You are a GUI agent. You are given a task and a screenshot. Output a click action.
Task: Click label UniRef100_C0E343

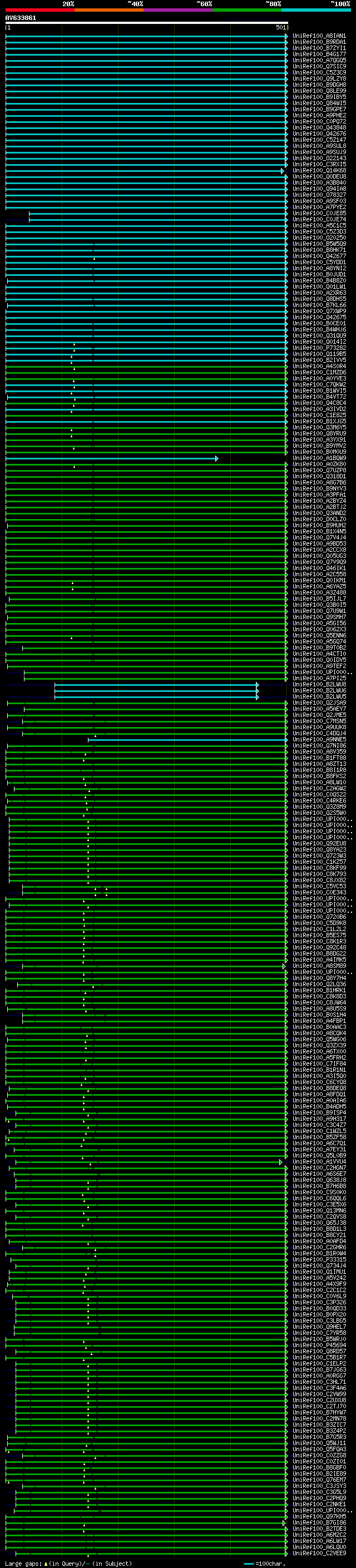[319, 892]
